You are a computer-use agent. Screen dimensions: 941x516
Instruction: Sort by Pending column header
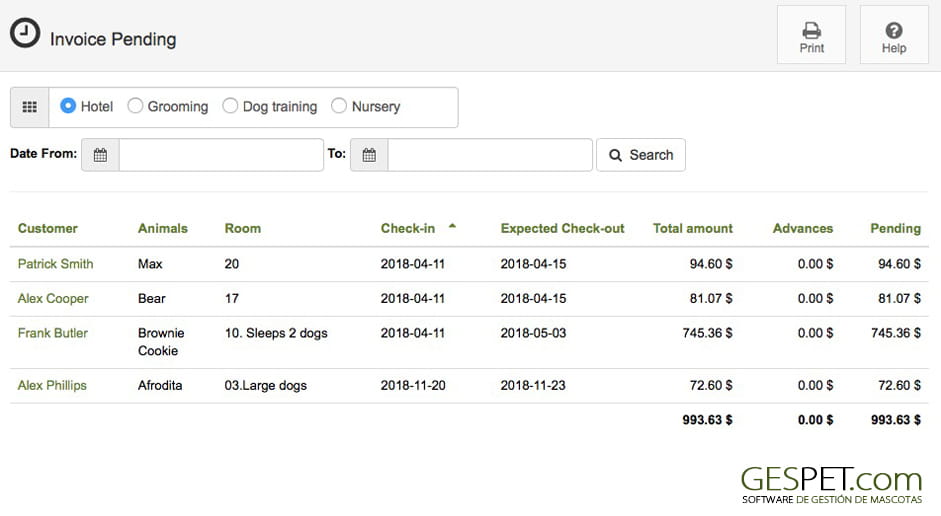click(895, 229)
